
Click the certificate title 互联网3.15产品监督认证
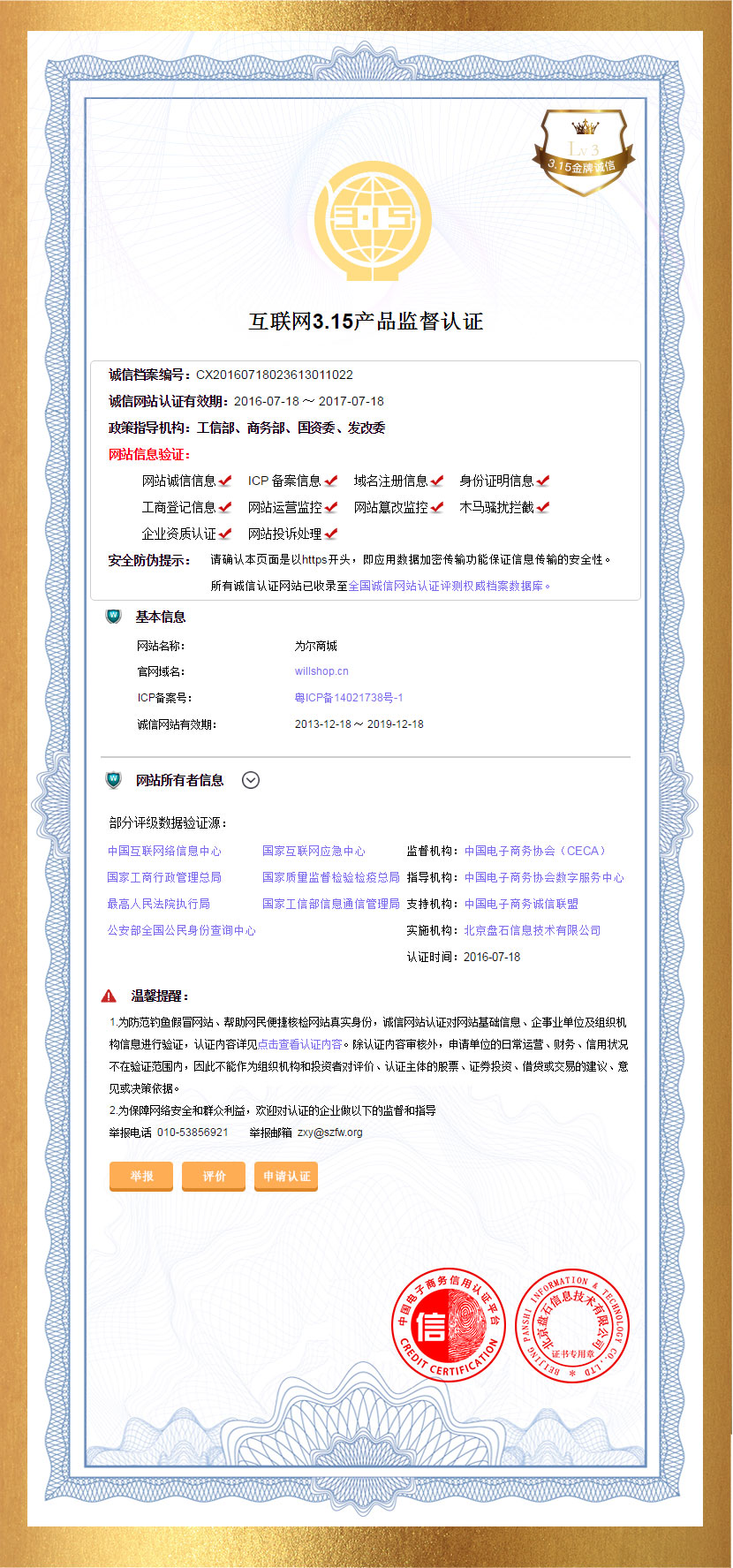366,321
